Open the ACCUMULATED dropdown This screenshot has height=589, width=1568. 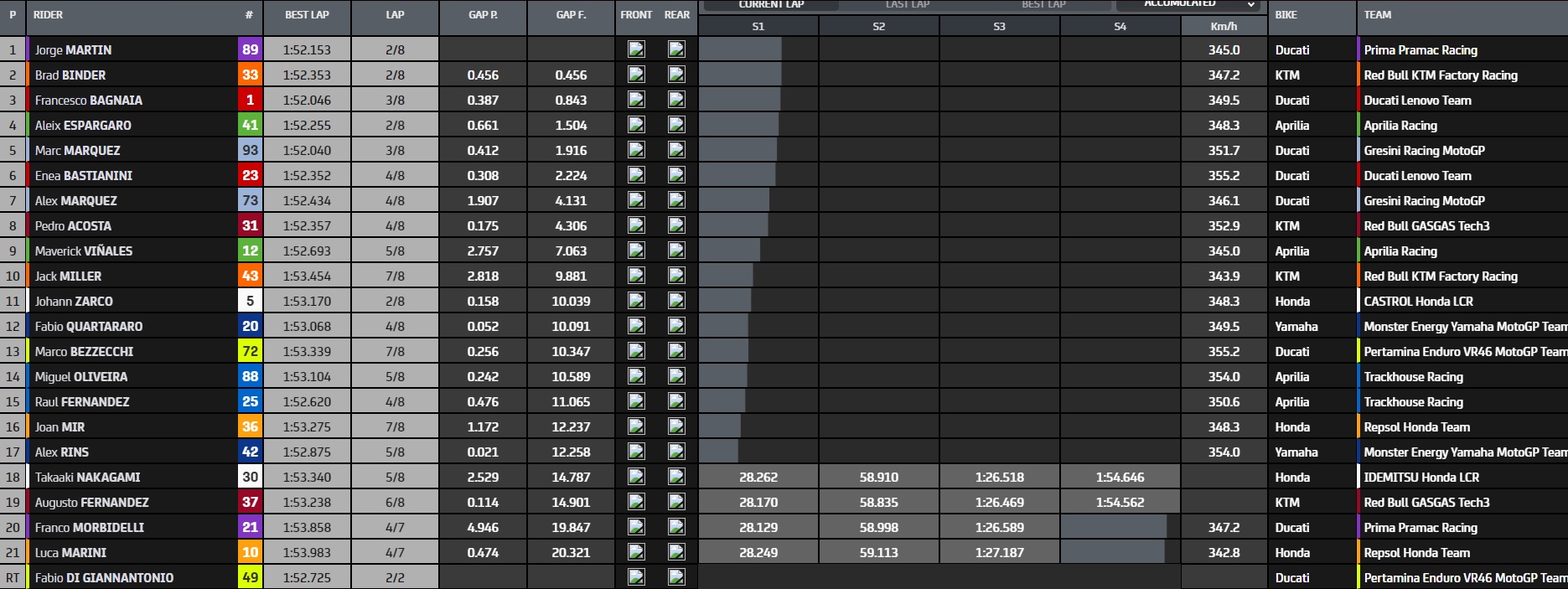tap(1189, 4)
